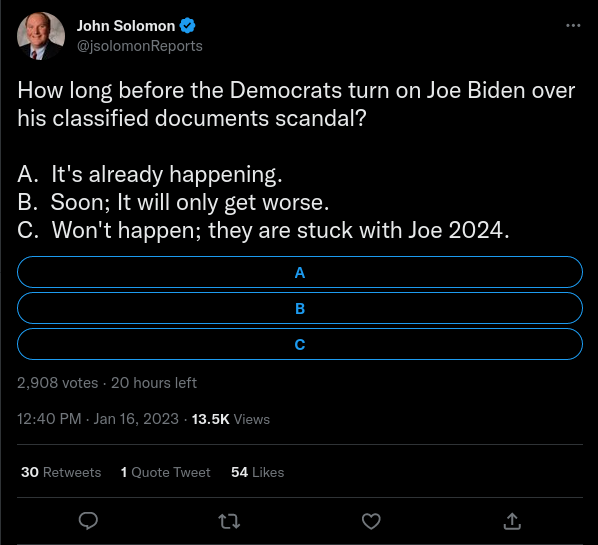Open the share upload icon
The height and width of the screenshot is (545, 598).
coord(512,521)
